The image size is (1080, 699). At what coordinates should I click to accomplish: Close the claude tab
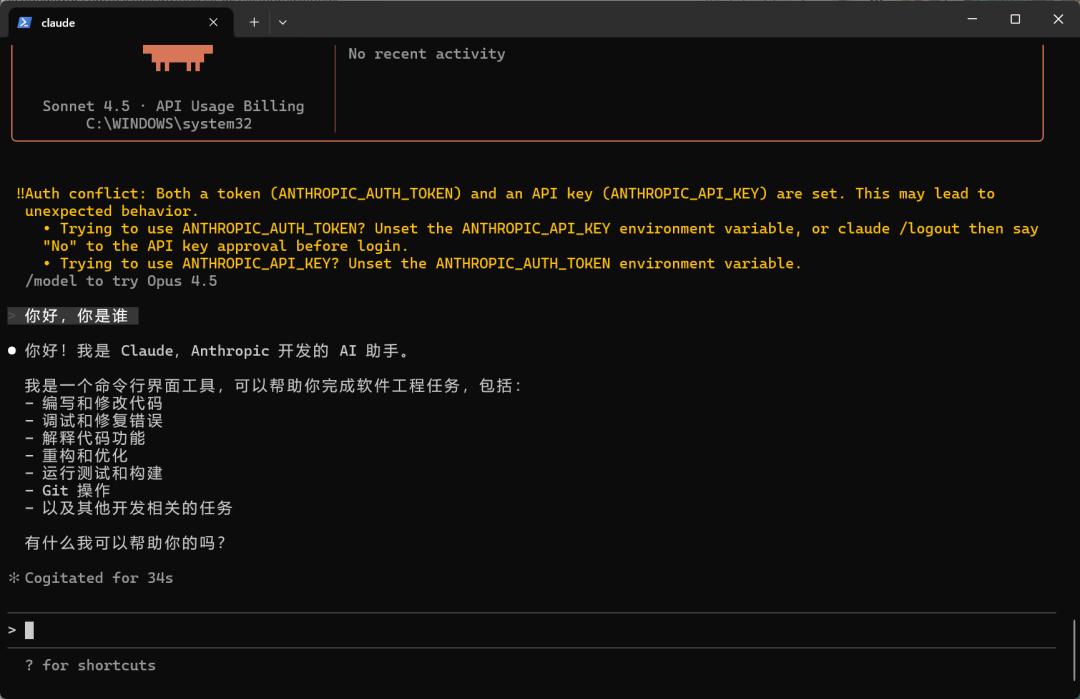(214, 22)
